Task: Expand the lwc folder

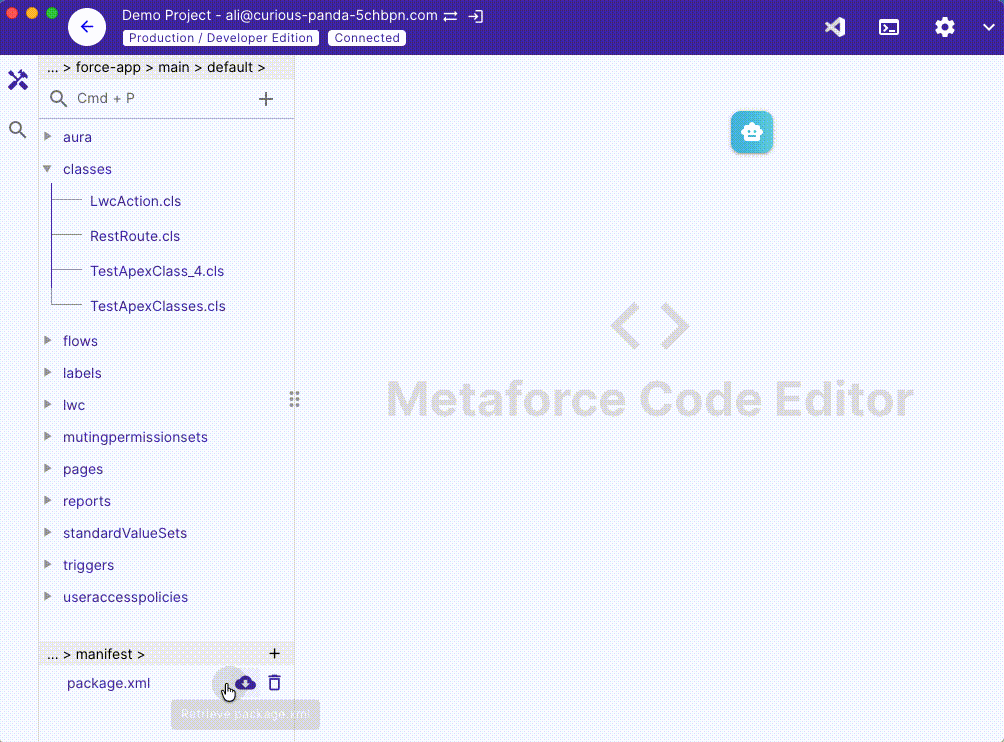Action: coord(47,405)
